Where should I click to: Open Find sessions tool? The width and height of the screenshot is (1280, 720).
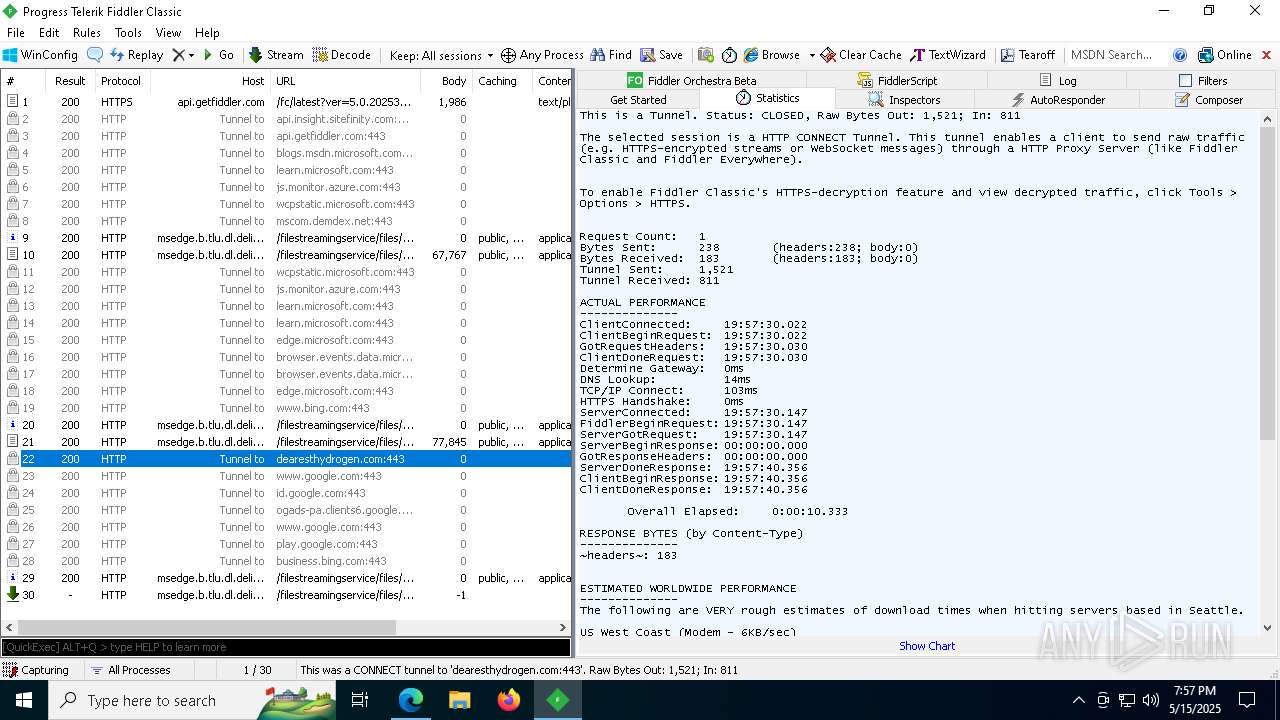point(611,55)
